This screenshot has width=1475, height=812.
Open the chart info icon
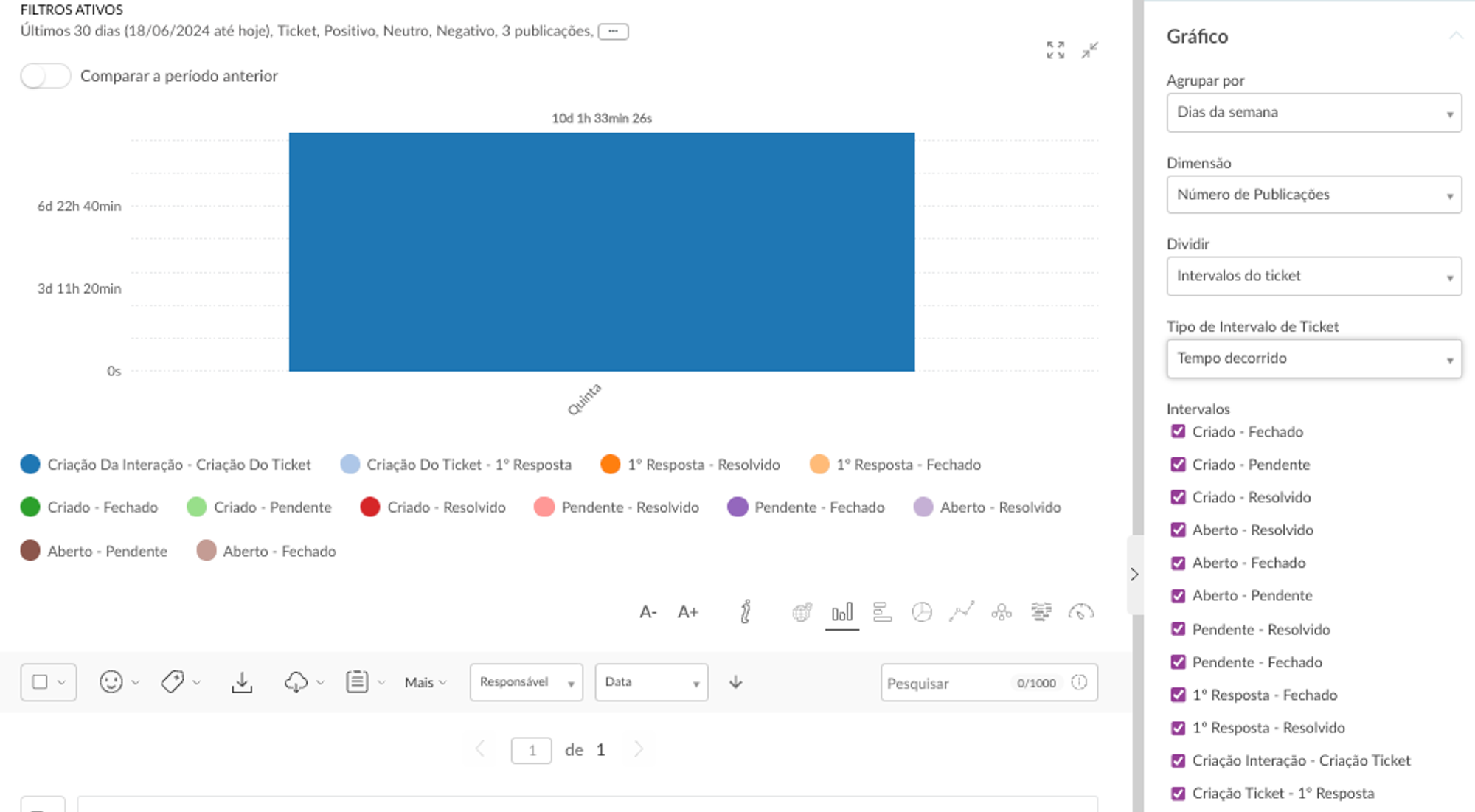pos(746,612)
